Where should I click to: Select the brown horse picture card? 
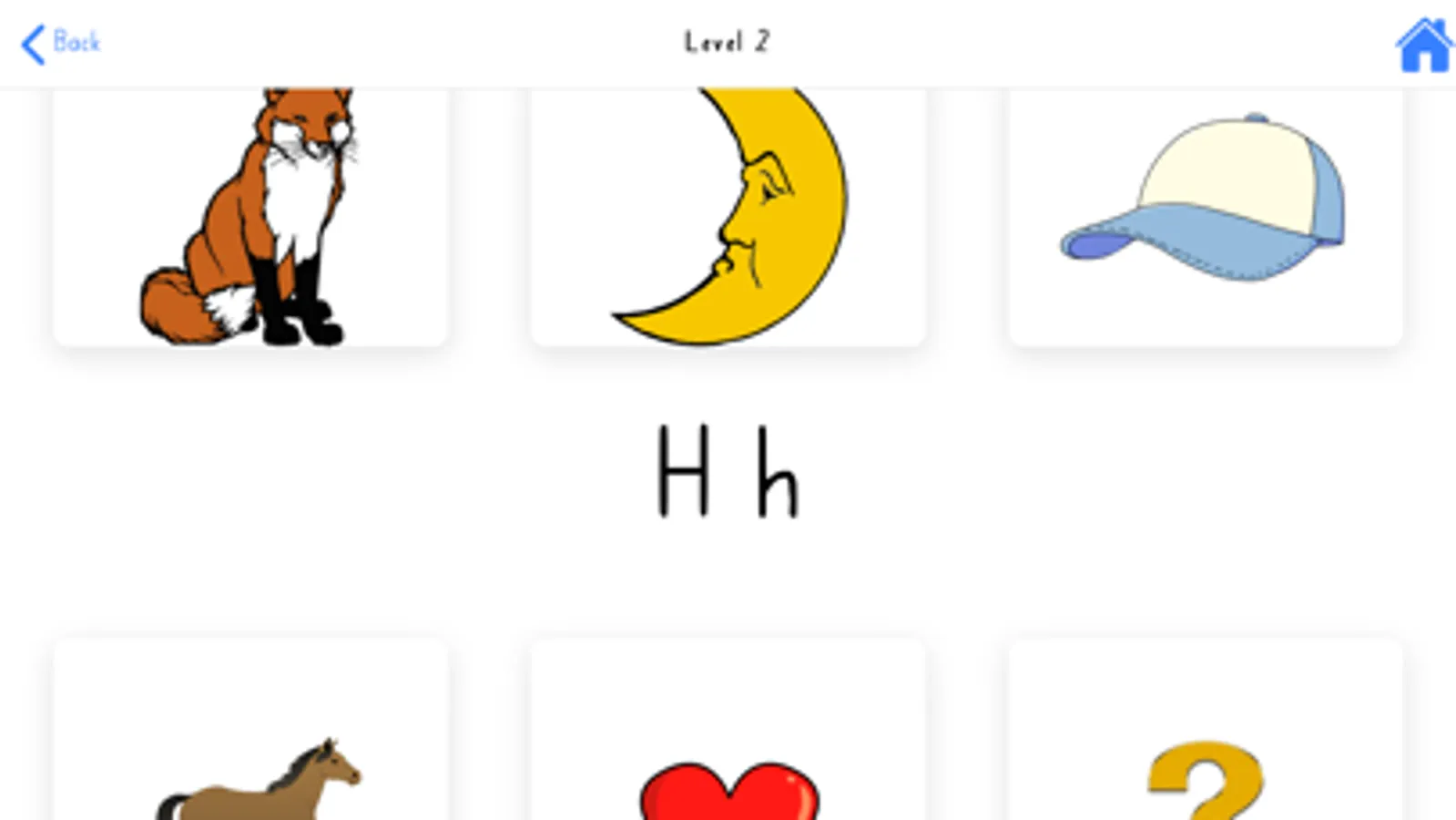(250, 729)
